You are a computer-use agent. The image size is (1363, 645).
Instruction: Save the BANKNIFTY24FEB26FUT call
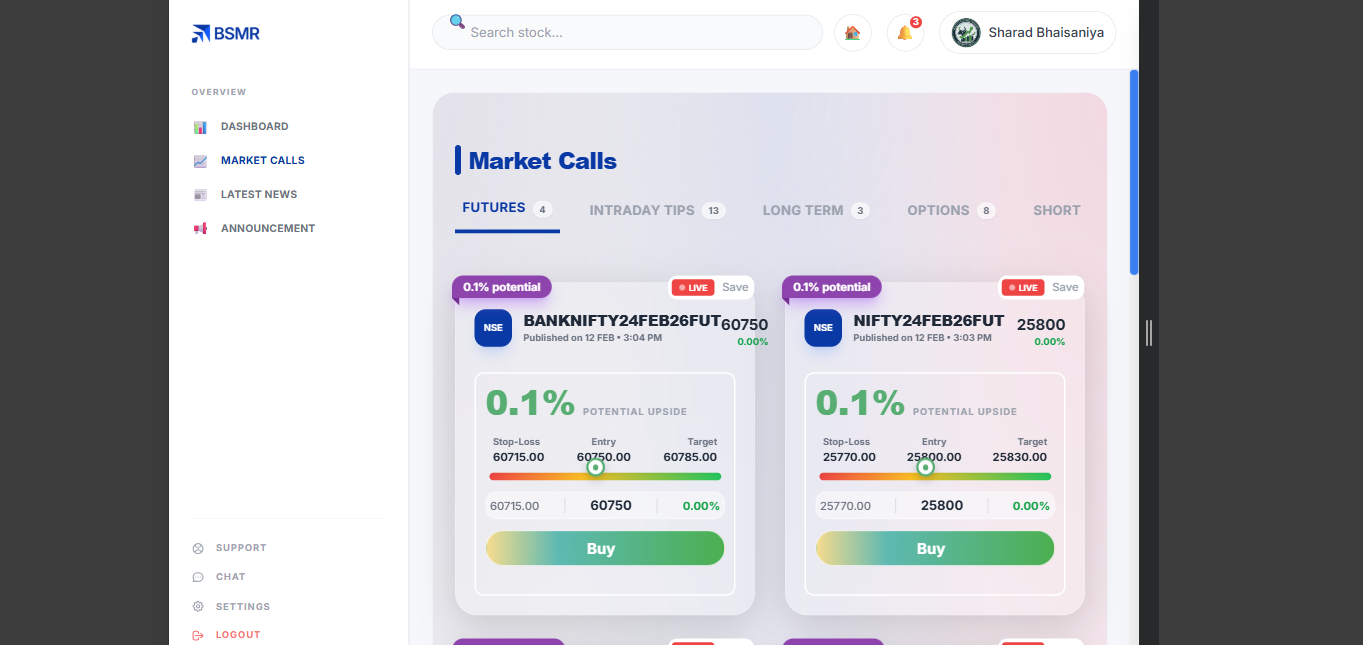pyautogui.click(x=735, y=288)
